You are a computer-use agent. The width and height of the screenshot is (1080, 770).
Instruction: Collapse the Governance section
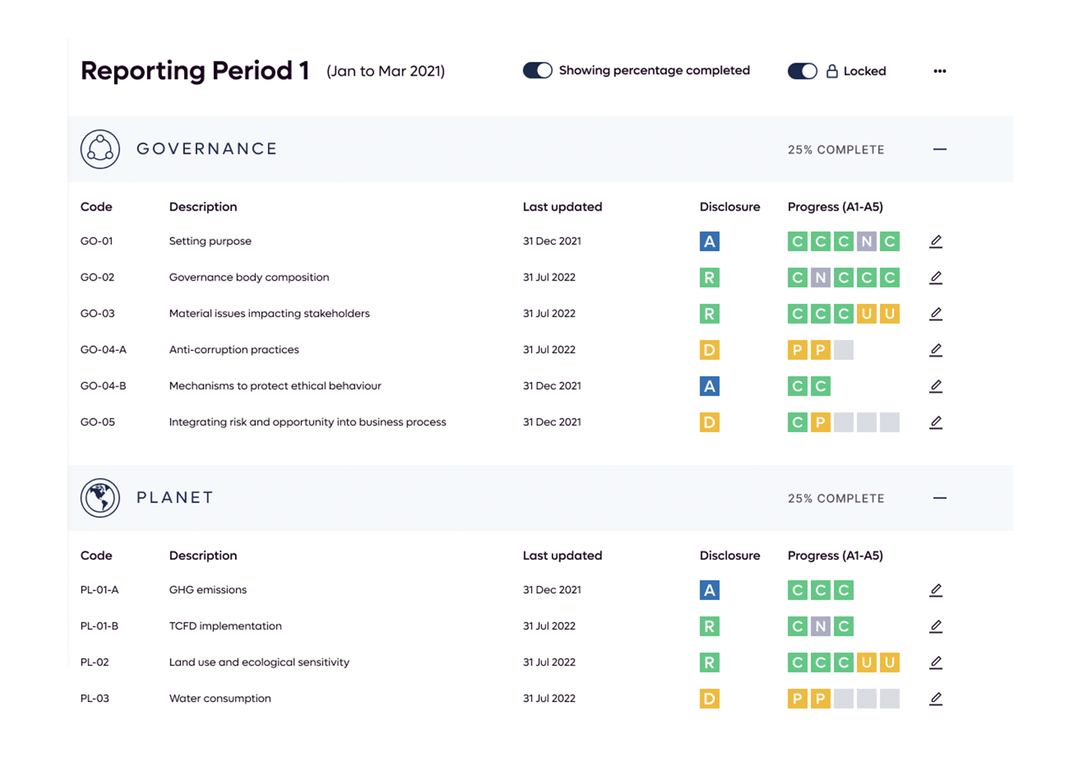pyautogui.click(x=939, y=148)
